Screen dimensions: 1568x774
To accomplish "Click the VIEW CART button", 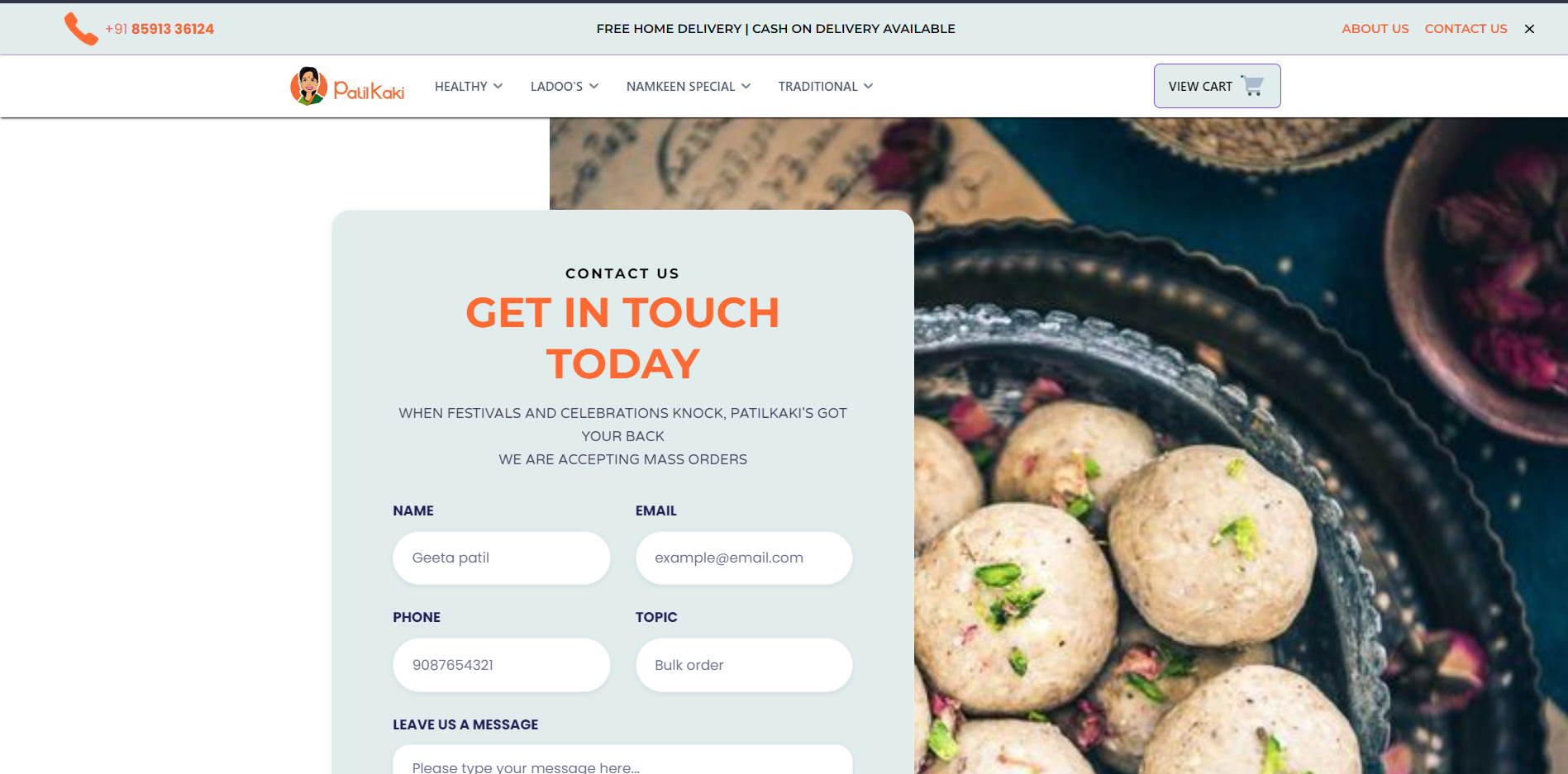I will (1217, 86).
